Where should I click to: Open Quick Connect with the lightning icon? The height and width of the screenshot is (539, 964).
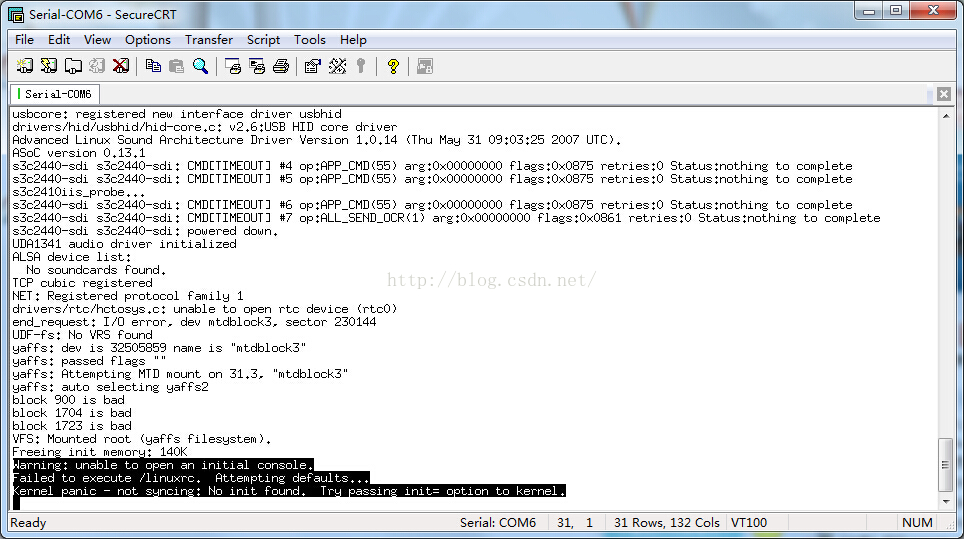pos(49,66)
